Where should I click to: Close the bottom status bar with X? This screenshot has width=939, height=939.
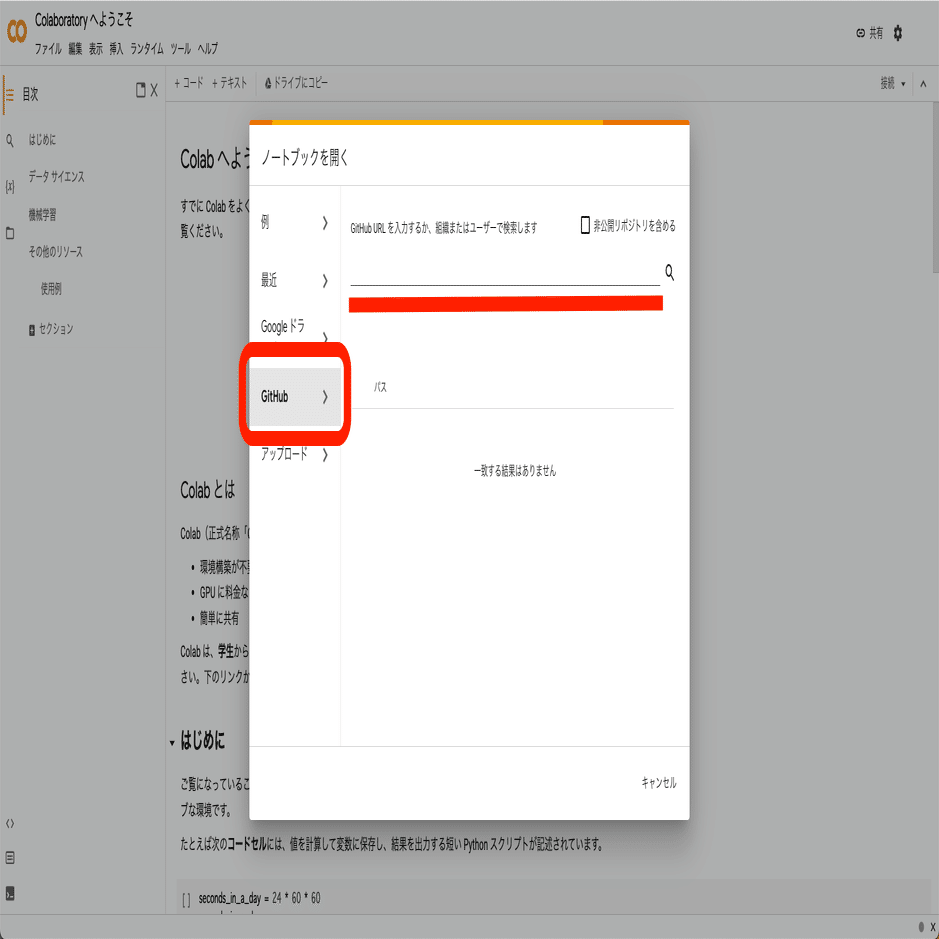pos(932,927)
